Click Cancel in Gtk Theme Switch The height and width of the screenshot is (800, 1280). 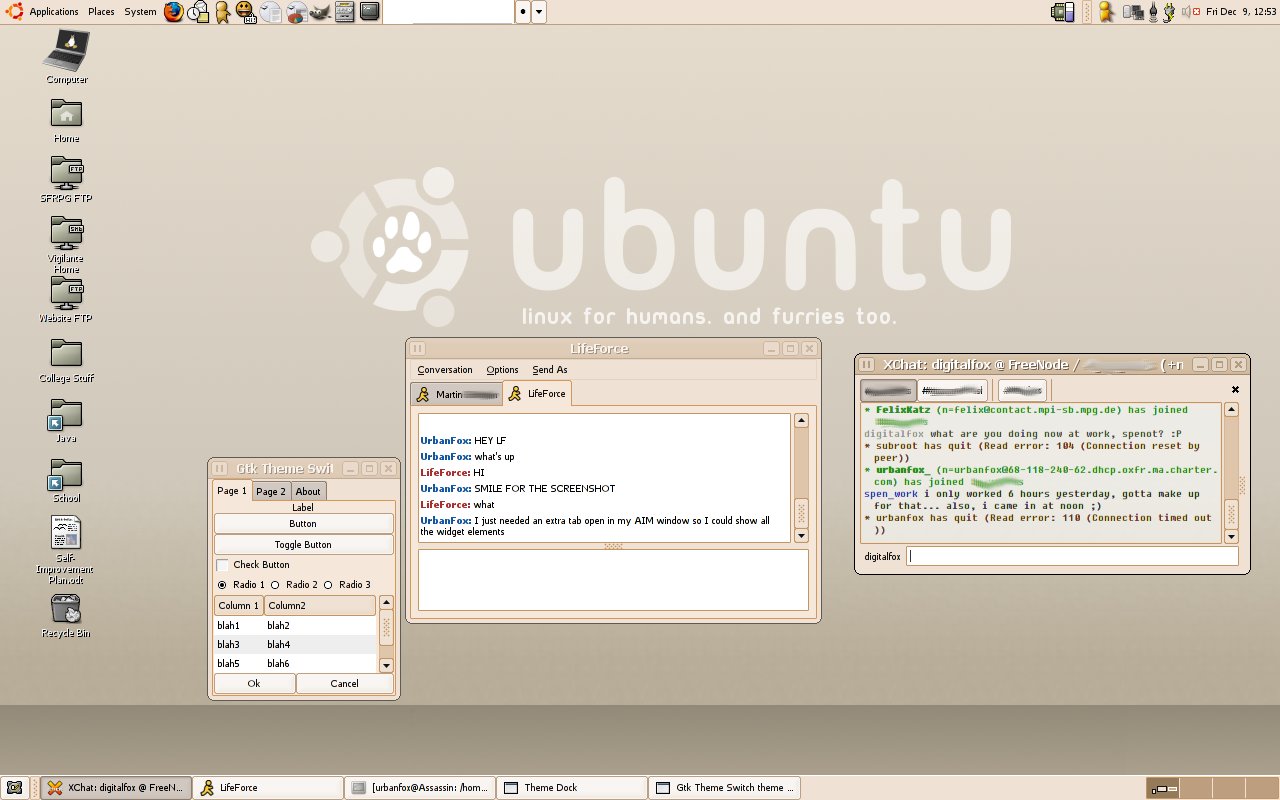tap(344, 684)
